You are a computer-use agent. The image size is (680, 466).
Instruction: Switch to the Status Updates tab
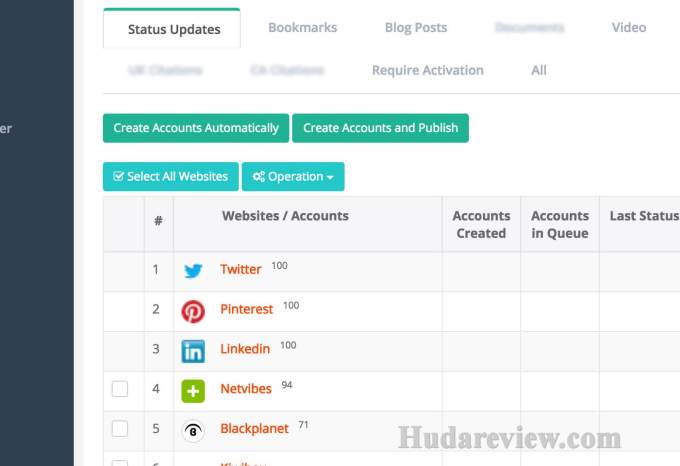pyautogui.click(x=172, y=29)
